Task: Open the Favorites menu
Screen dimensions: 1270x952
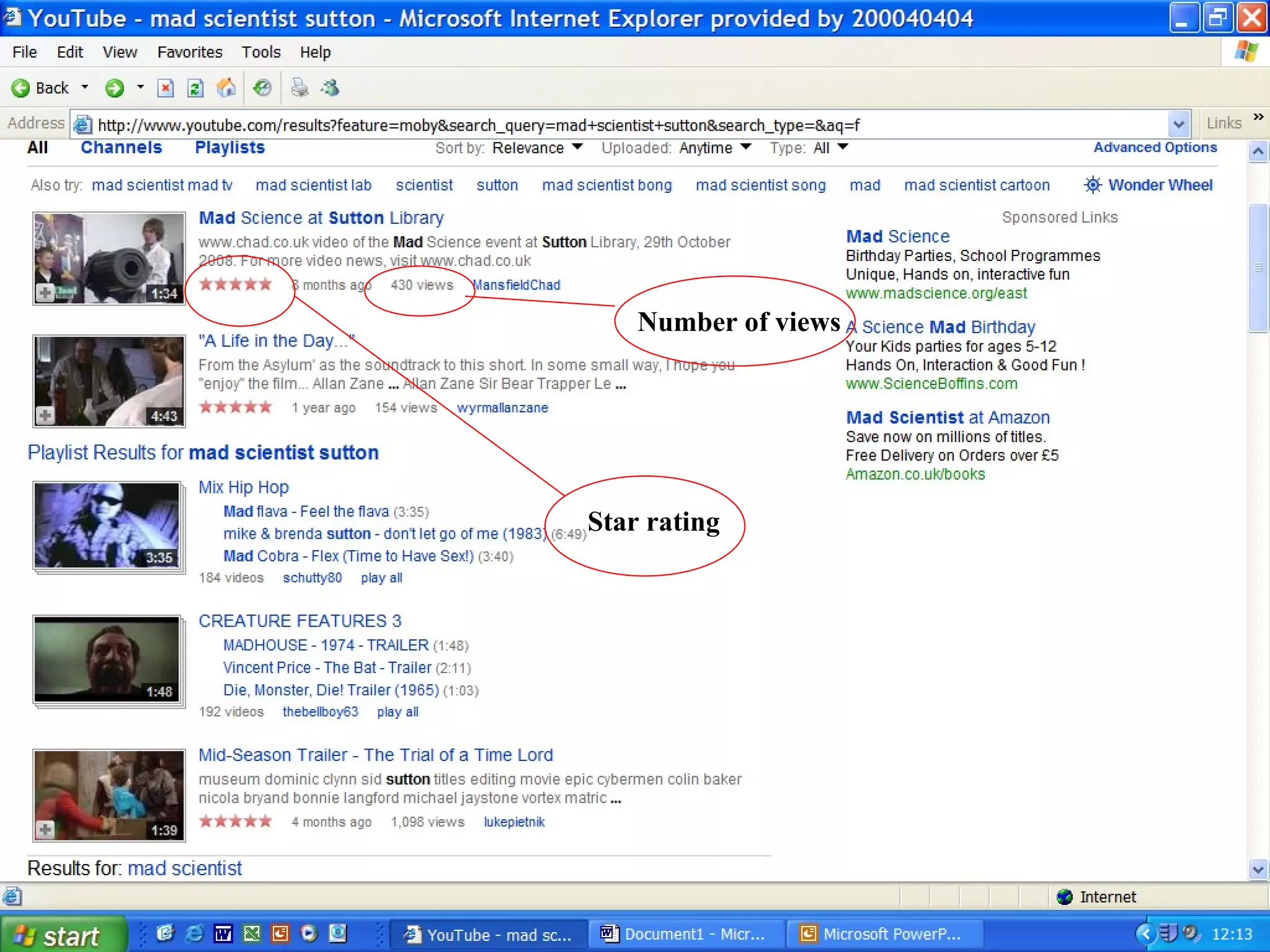Action: pos(189,53)
